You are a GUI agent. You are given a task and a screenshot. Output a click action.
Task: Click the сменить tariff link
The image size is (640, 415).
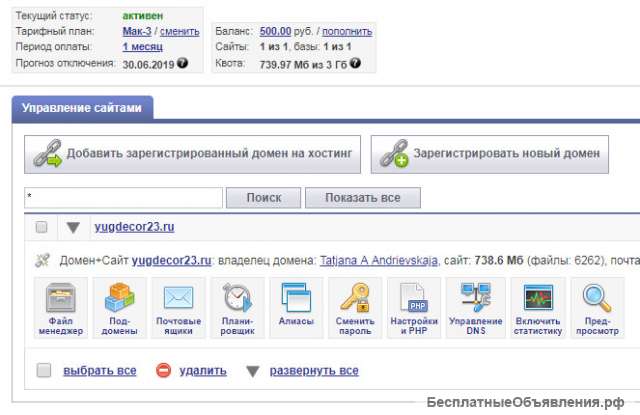tap(180, 31)
